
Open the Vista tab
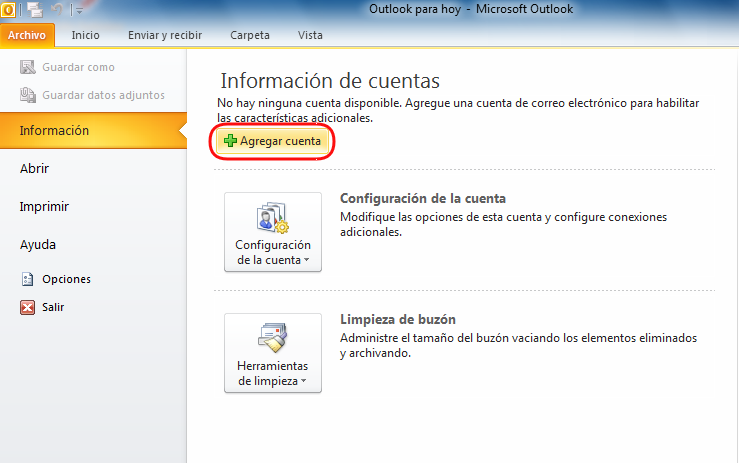pos(310,35)
